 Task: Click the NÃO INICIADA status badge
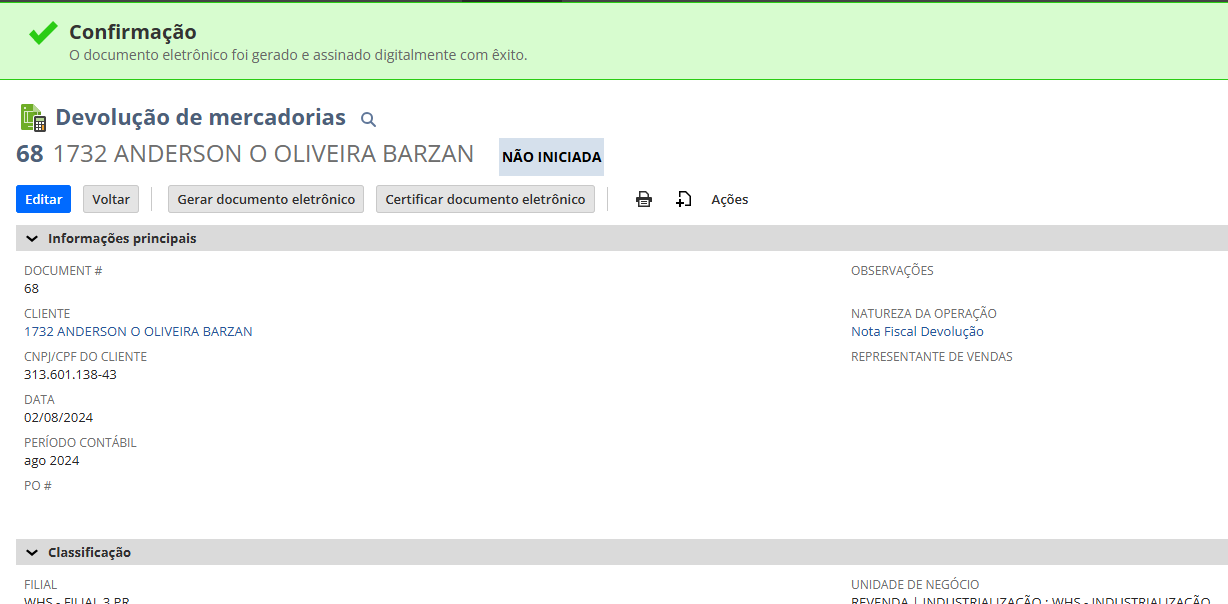coord(551,157)
